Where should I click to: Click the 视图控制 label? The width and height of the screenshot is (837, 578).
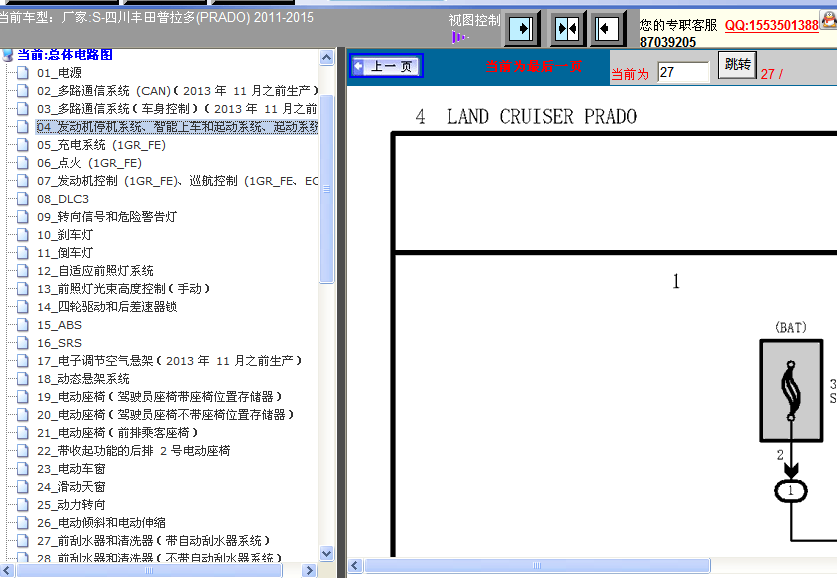474,20
